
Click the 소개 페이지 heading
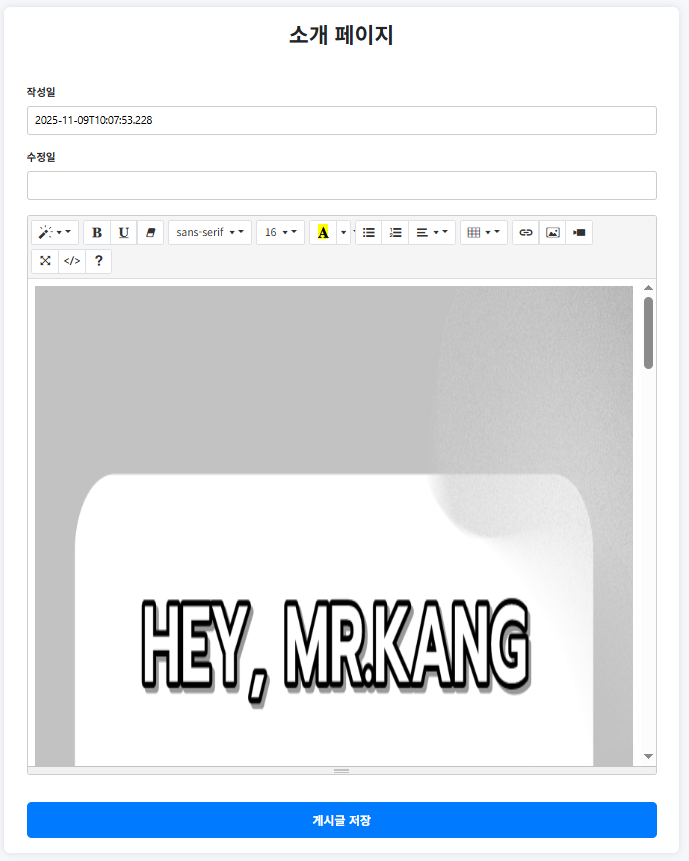[341, 35]
